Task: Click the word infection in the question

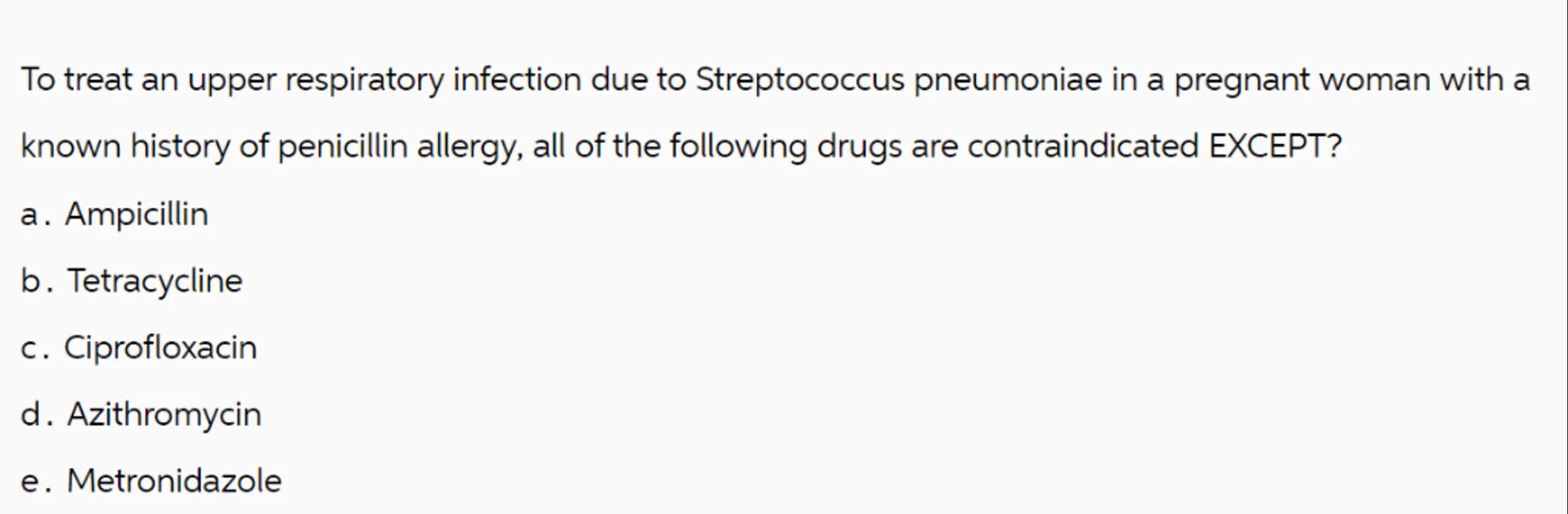Action: (x=517, y=80)
